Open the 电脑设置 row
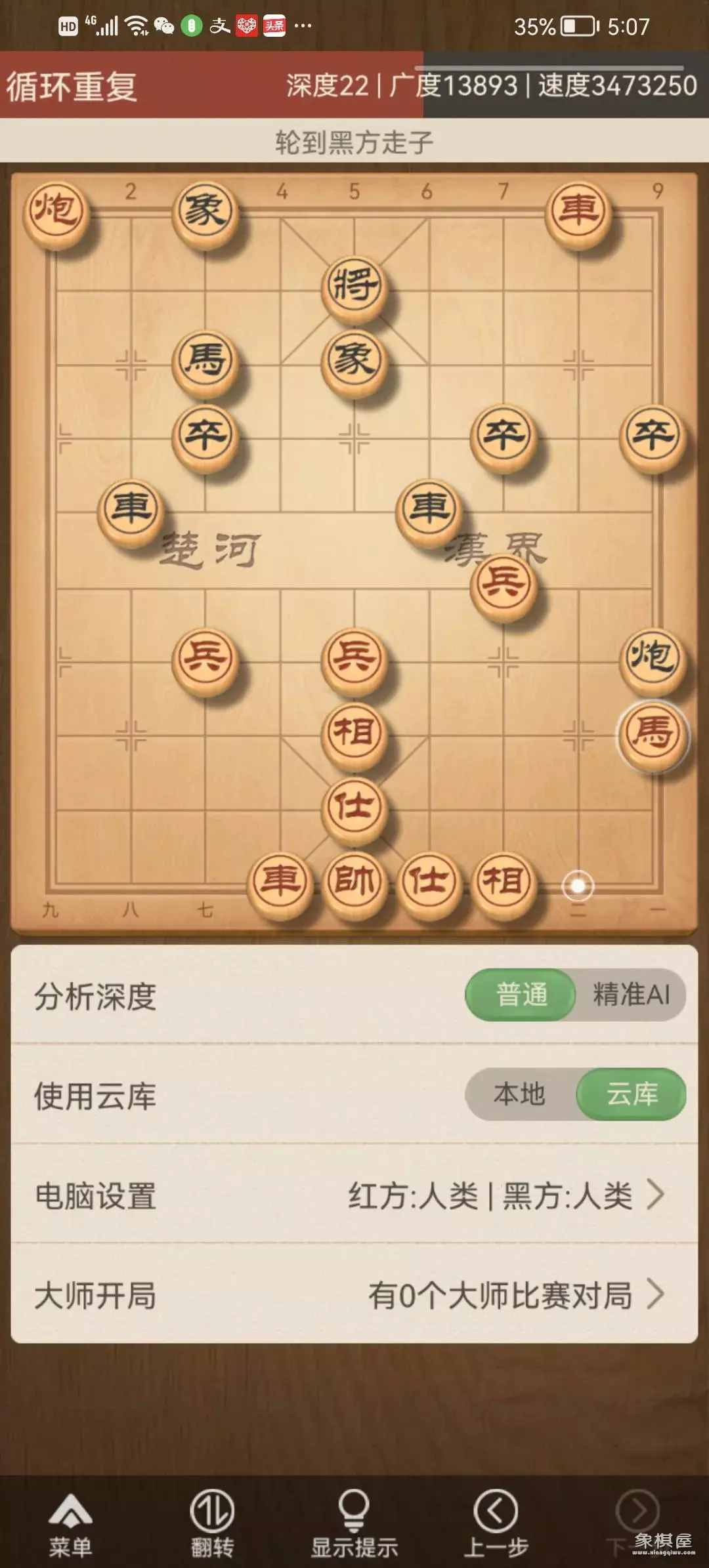This screenshot has height=1568, width=709. pos(354,1195)
